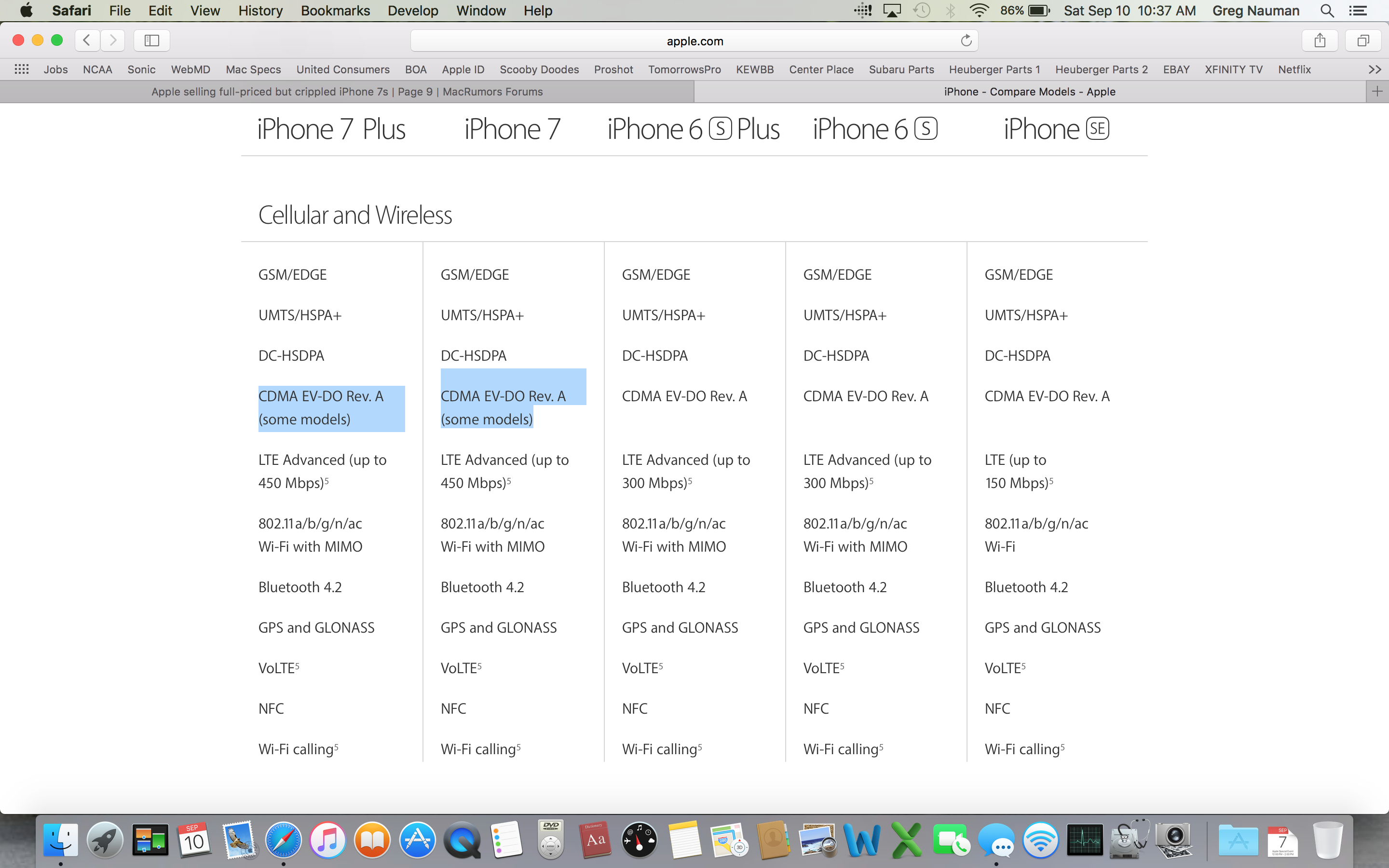
Task: Click the iPhone SE column heading
Action: pos(1056,129)
